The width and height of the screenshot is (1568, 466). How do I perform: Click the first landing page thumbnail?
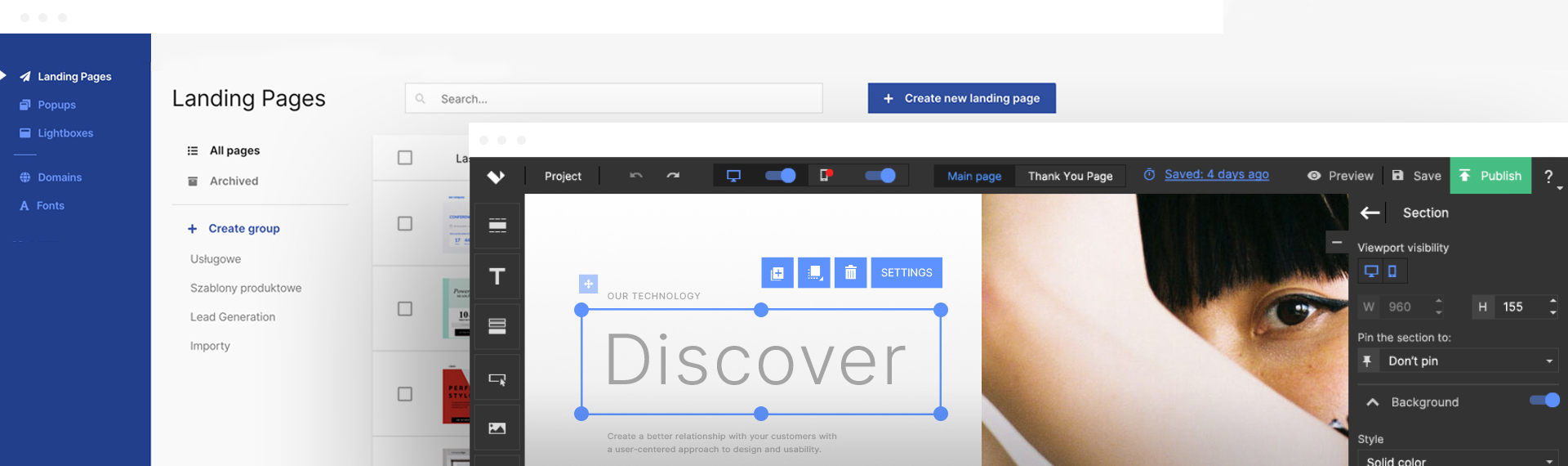[457, 222]
